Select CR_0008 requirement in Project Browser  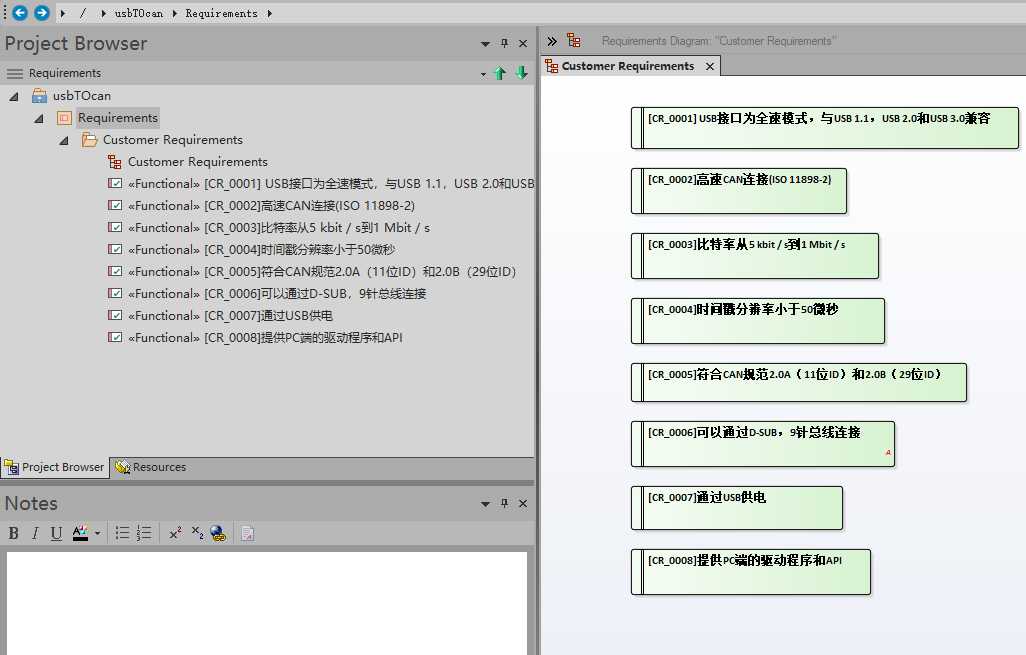coord(265,338)
